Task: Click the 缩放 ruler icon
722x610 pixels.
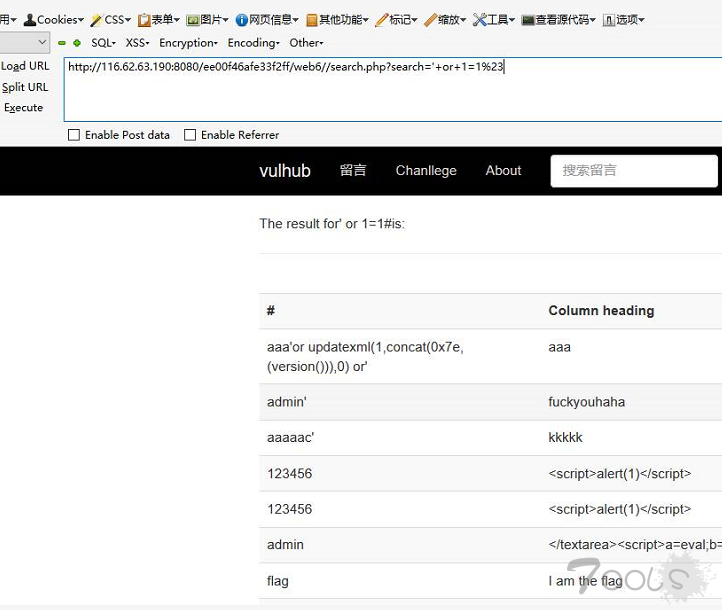Action: click(430, 20)
